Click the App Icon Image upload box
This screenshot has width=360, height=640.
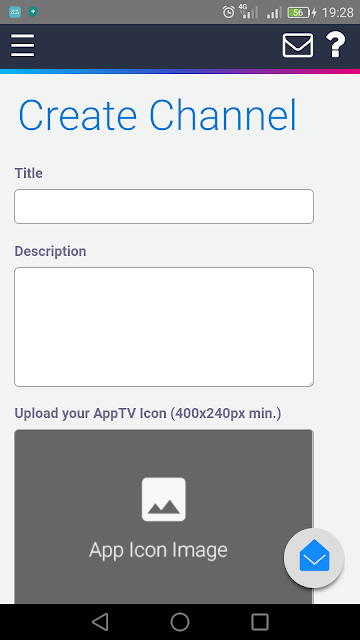pos(164,516)
